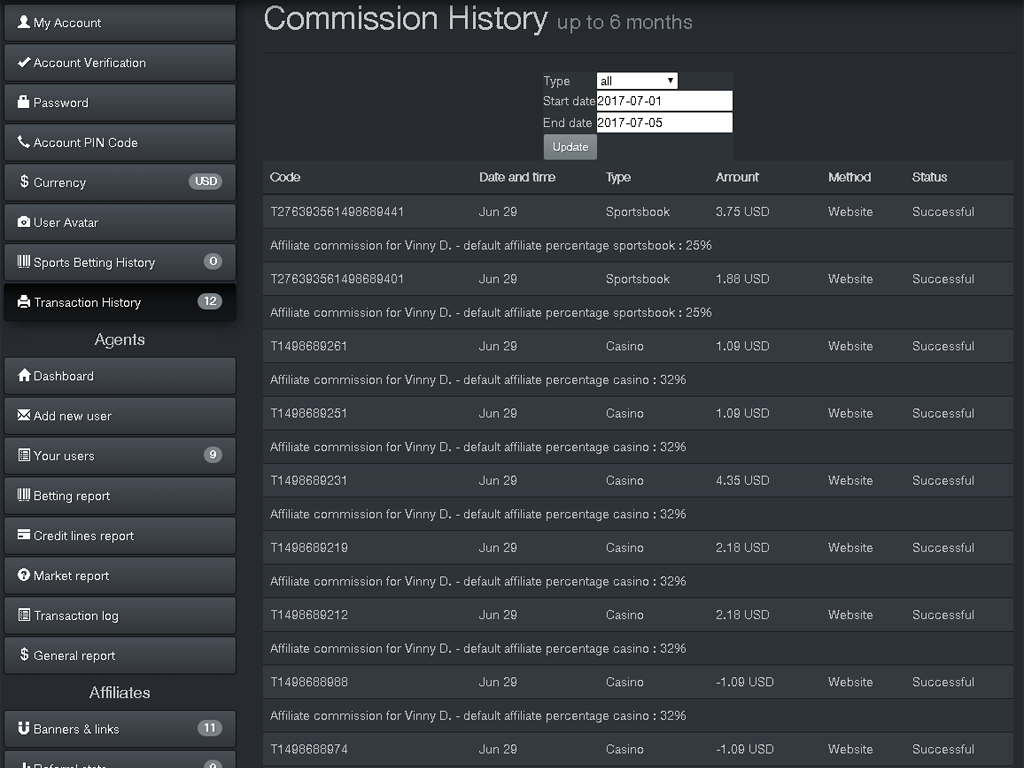
Task: Select transaction row T276393561498689441
Action: click(337, 212)
